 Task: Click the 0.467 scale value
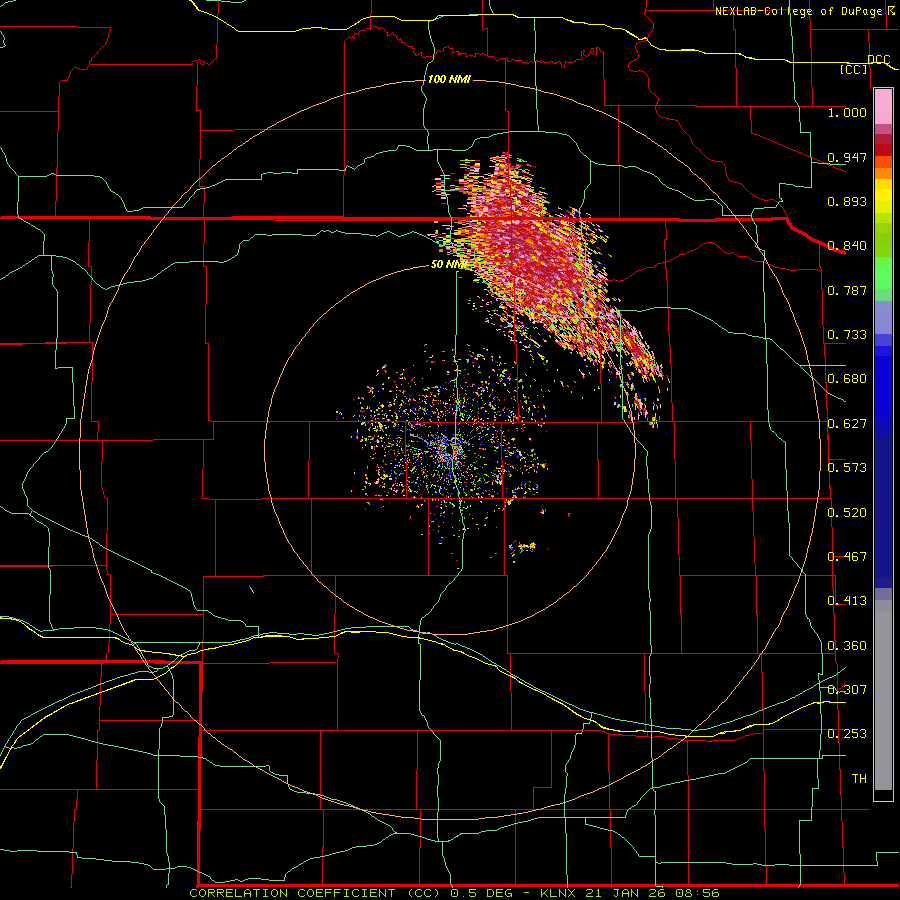847,557
